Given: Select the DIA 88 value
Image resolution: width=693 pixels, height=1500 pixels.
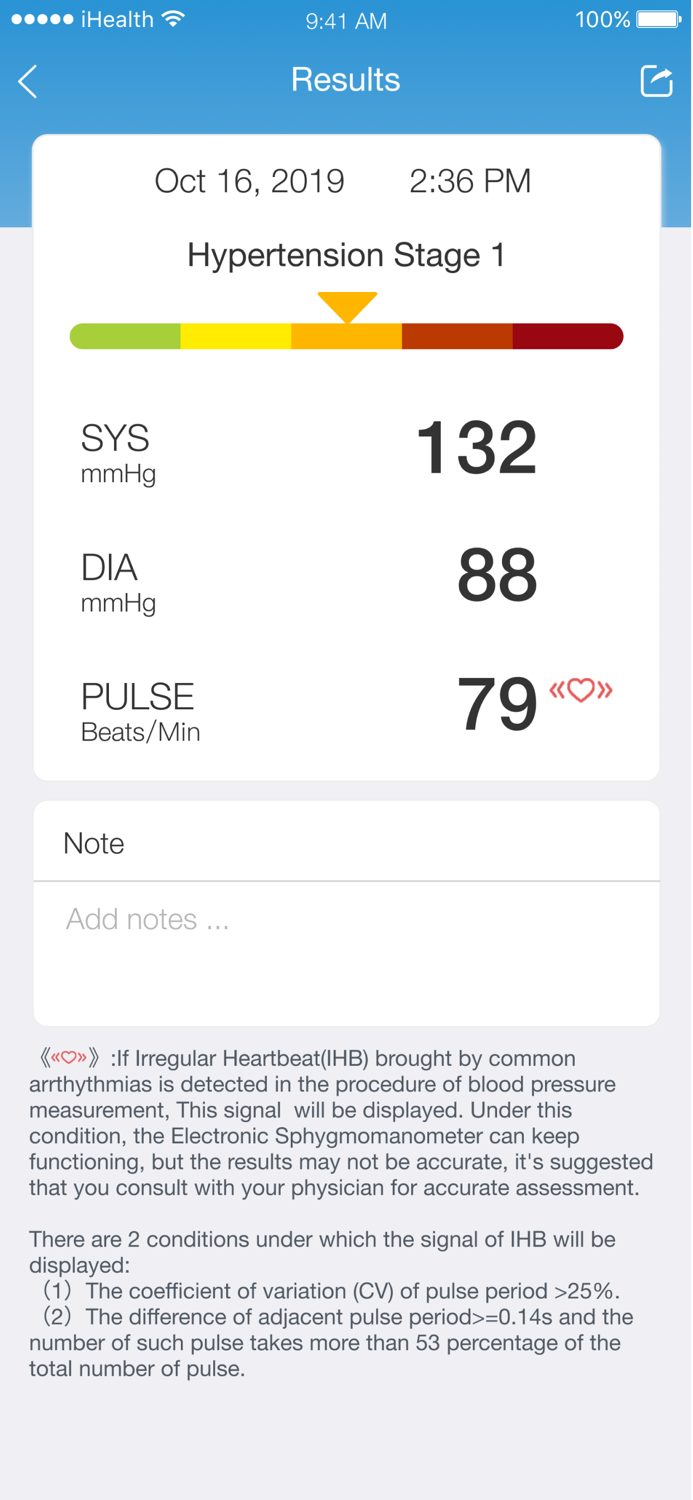Looking at the screenshot, I should click(x=497, y=575).
